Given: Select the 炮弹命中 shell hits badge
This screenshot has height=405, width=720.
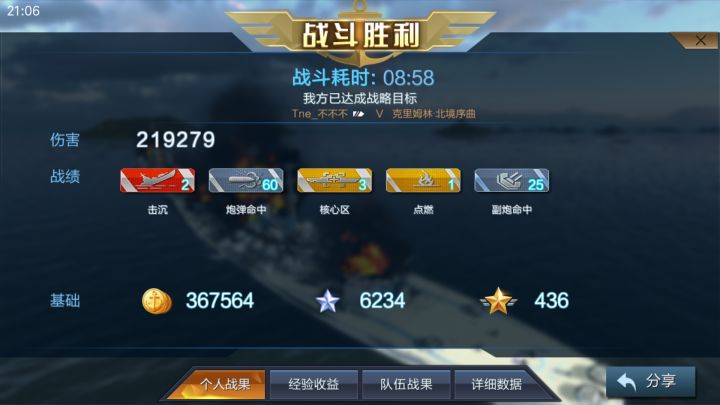Looking at the screenshot, I should coord(246,180).
